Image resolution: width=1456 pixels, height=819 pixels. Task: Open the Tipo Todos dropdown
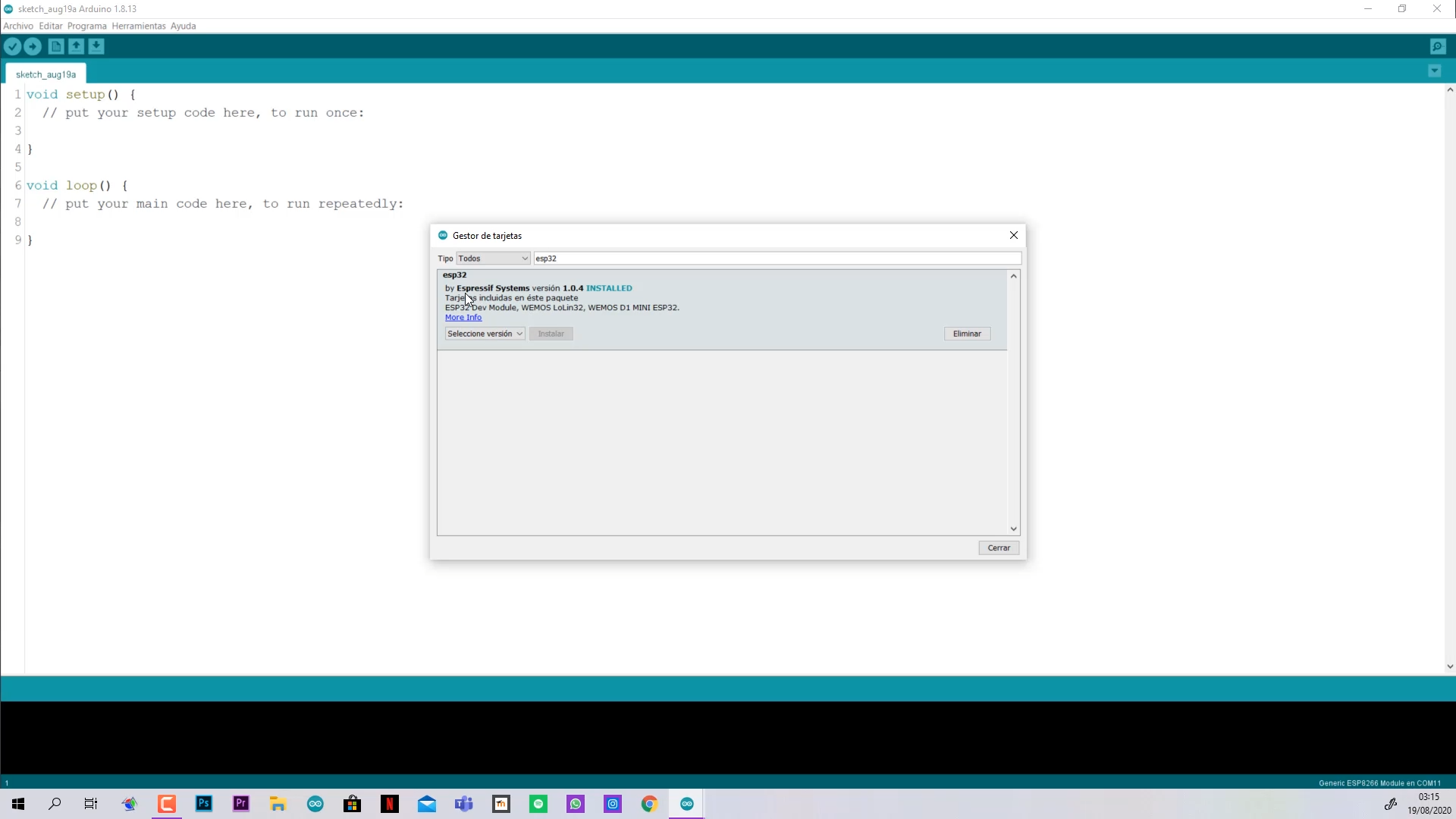(x=493, y=259)
